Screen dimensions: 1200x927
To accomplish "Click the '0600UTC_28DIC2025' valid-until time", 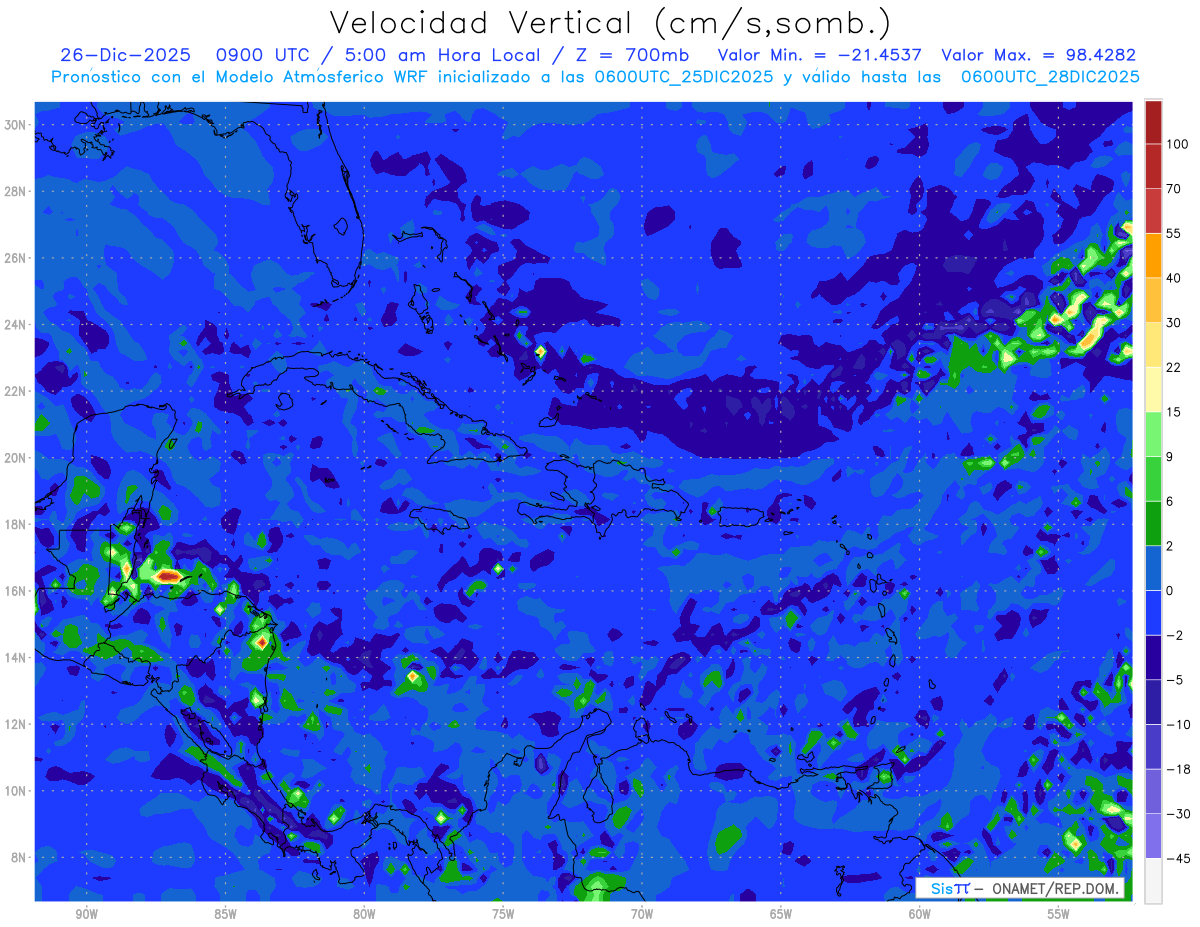I will pos(1050,76).
